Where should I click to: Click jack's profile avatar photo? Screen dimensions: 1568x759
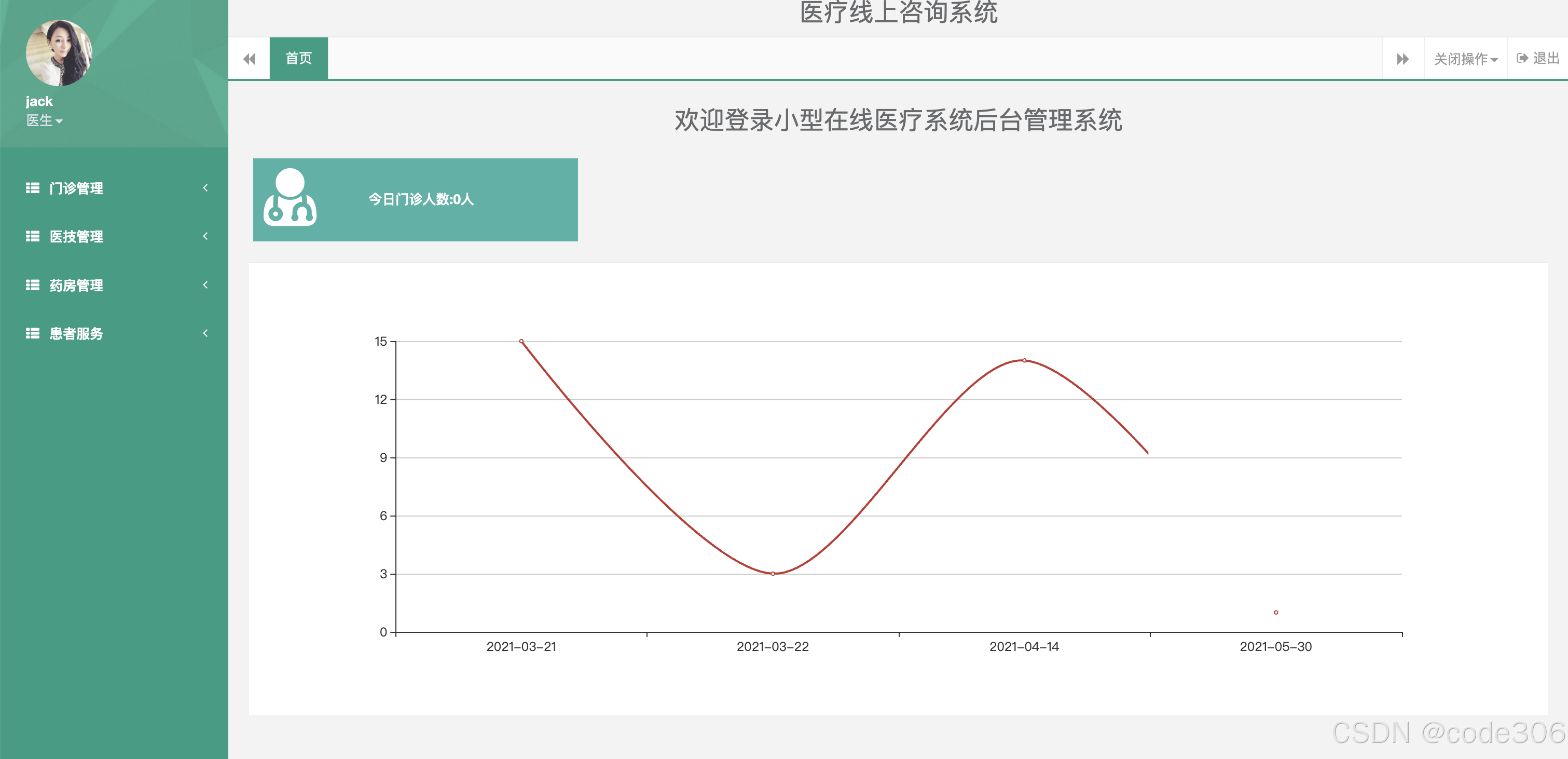click(59, 53)
